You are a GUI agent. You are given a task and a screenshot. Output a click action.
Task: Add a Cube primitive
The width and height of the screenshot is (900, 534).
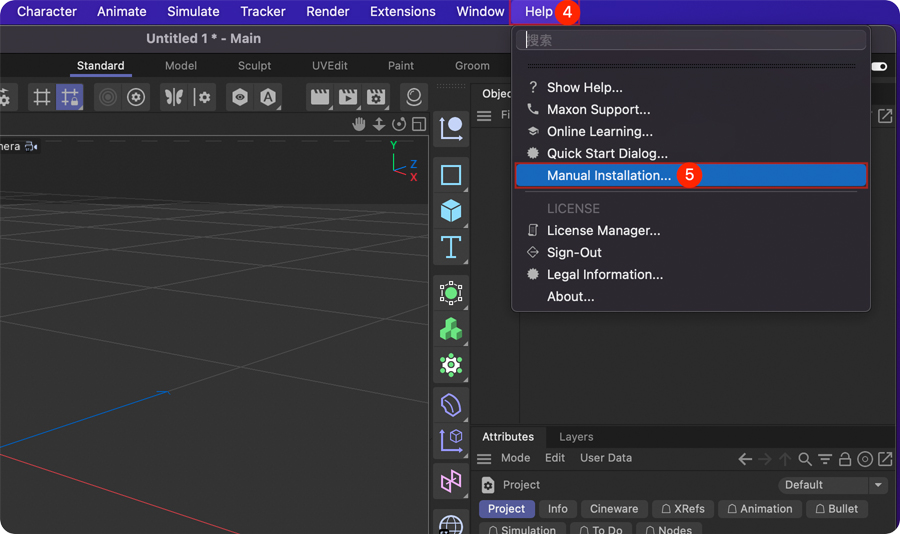click(451, 211)
